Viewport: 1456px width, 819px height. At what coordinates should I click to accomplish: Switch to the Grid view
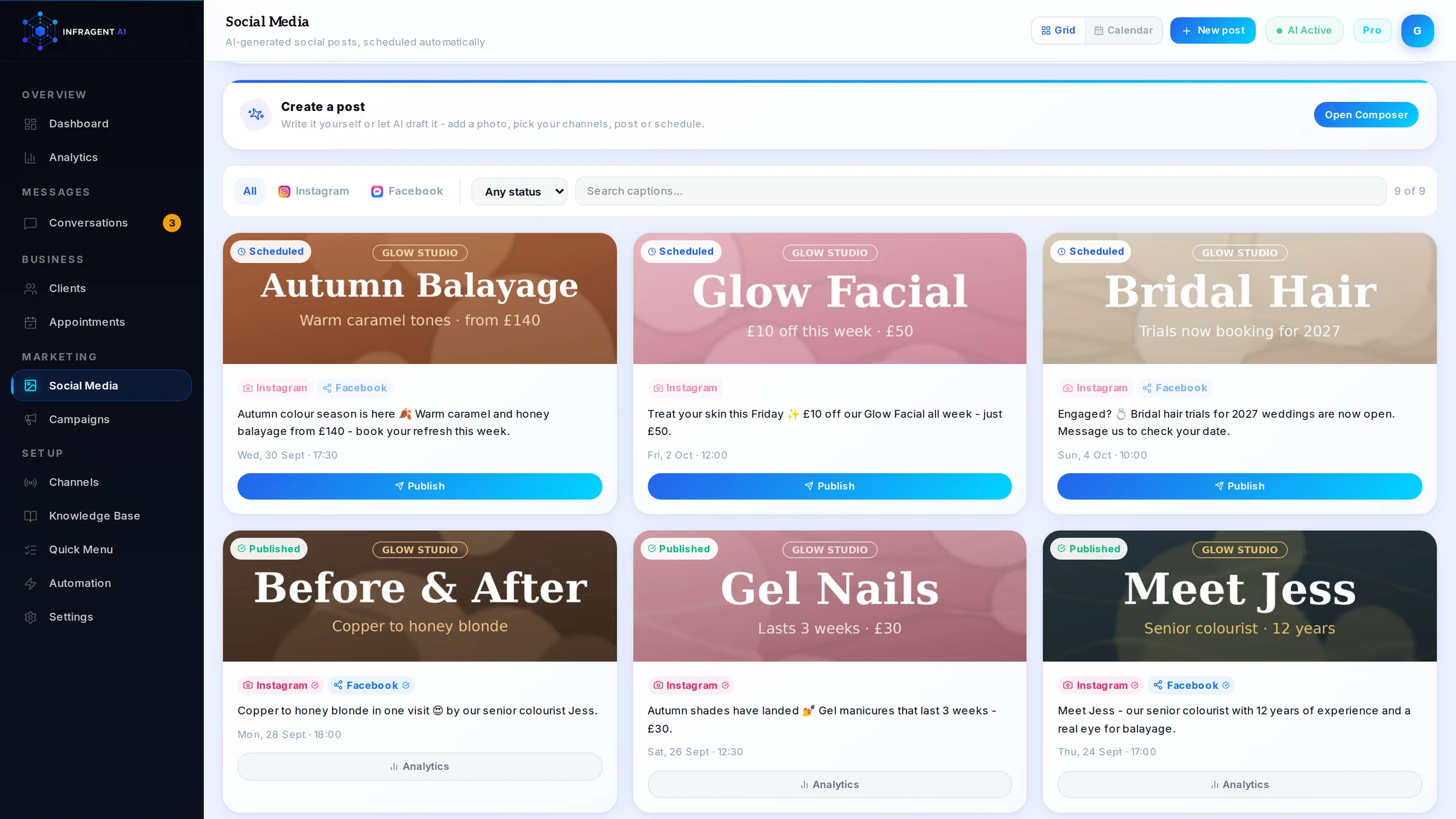1059,30
